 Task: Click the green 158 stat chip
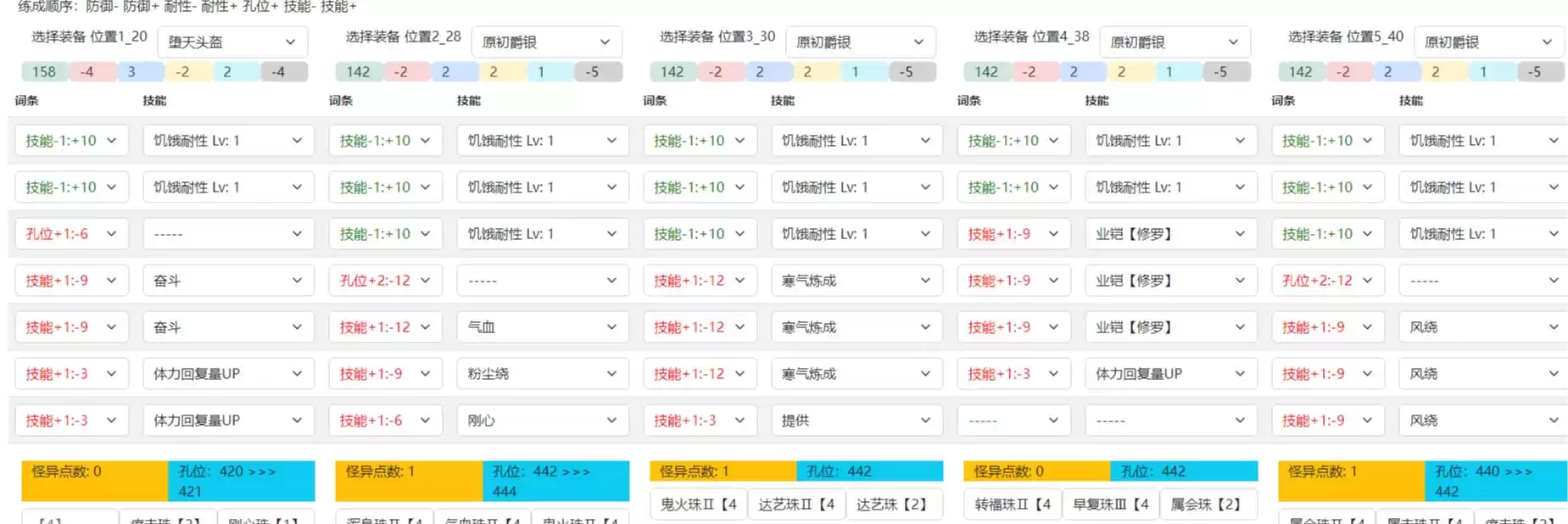44,72
